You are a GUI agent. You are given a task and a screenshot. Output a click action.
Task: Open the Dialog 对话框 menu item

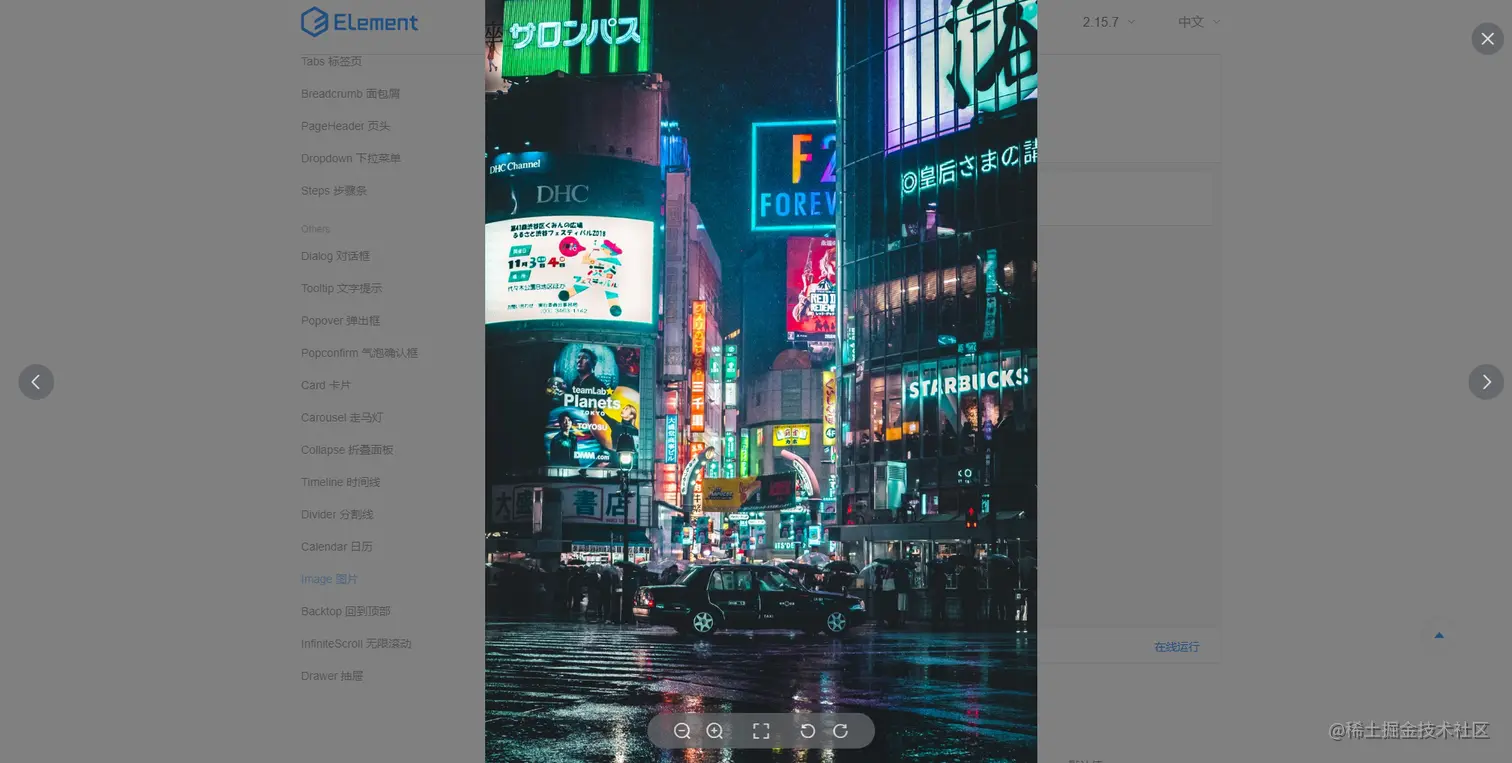[336, 256]
